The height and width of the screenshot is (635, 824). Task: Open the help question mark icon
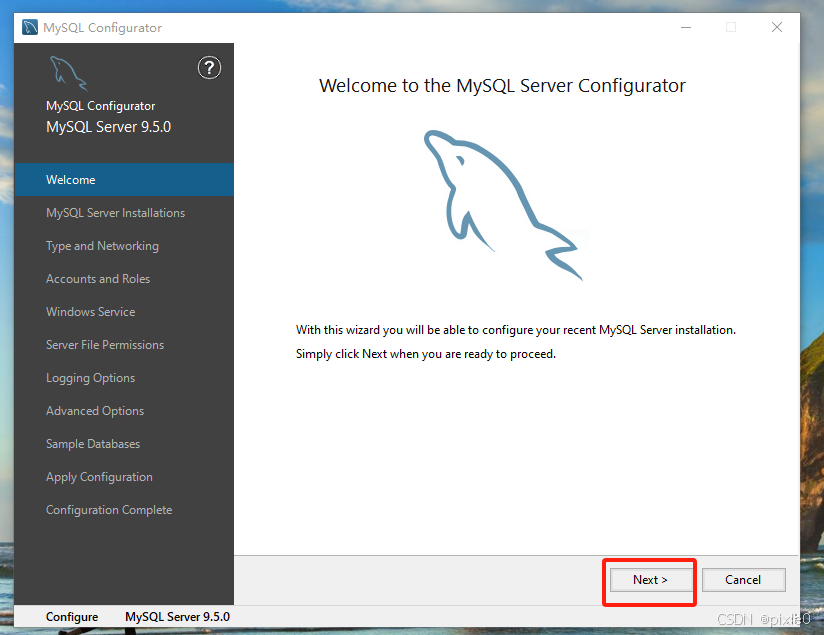pos(209,68)
